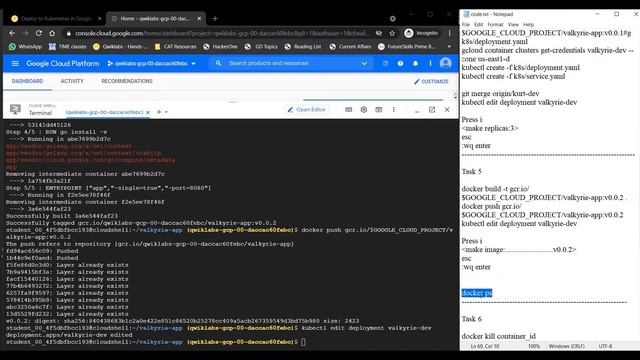Screen dimensions: 640x360
Task: Select the DASHBOARD tab
Action: 27,81
